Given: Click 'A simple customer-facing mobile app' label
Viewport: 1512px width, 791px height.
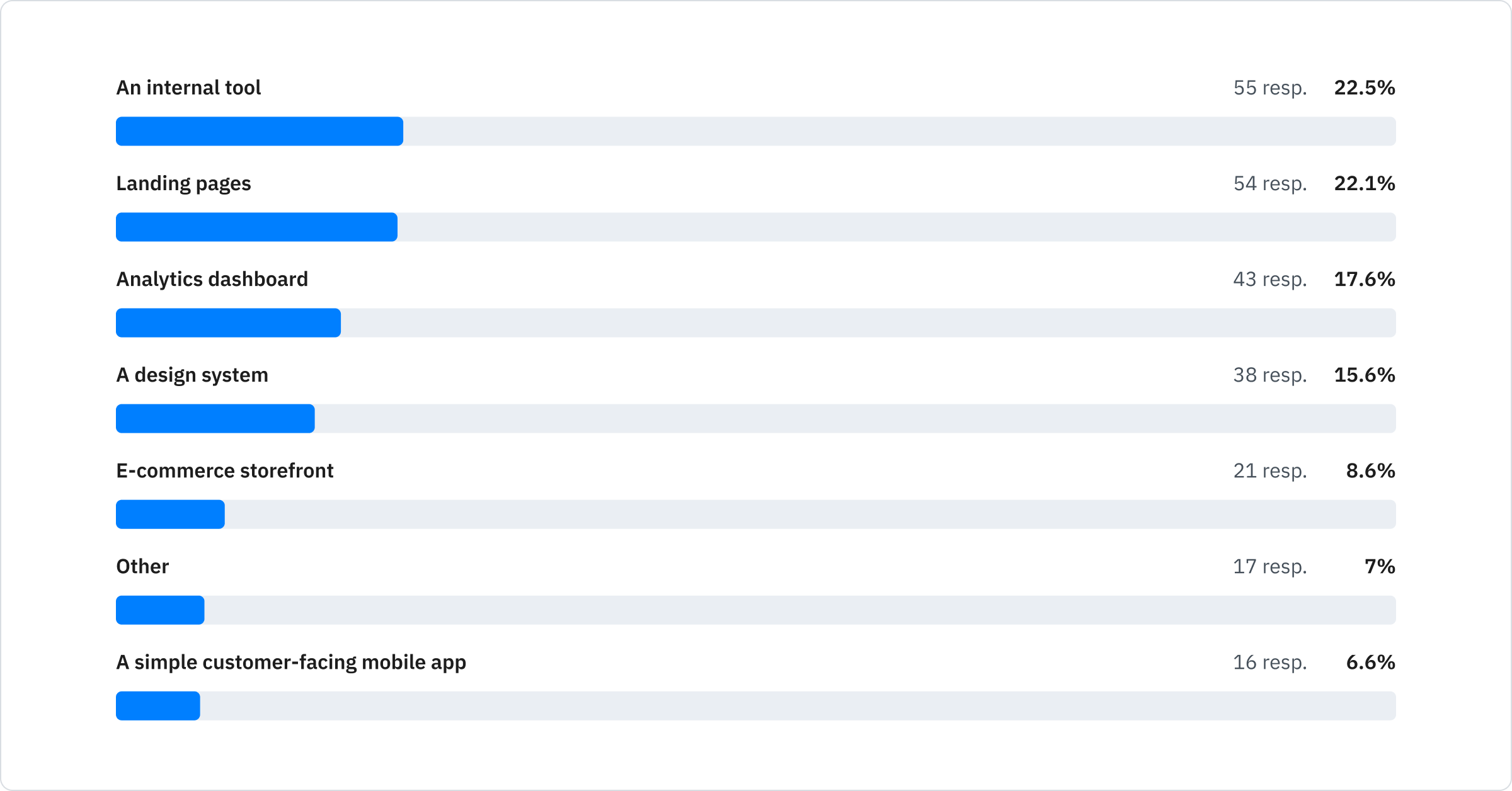Looking at the screenshot, I should click(291, 662).
